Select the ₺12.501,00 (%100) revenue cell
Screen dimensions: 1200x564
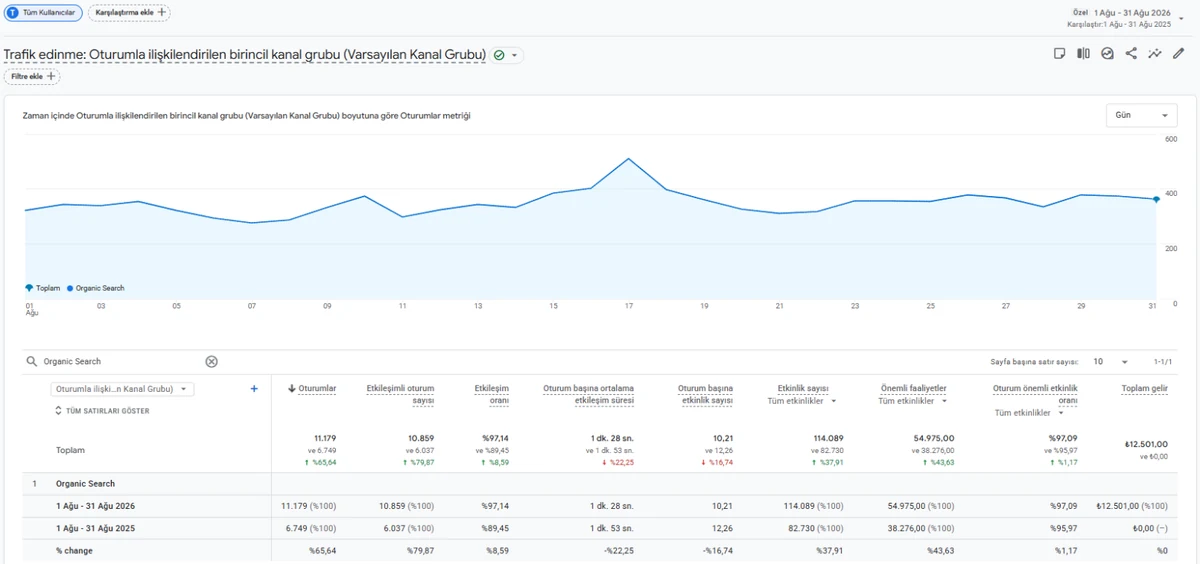[x=1132, y=506]
